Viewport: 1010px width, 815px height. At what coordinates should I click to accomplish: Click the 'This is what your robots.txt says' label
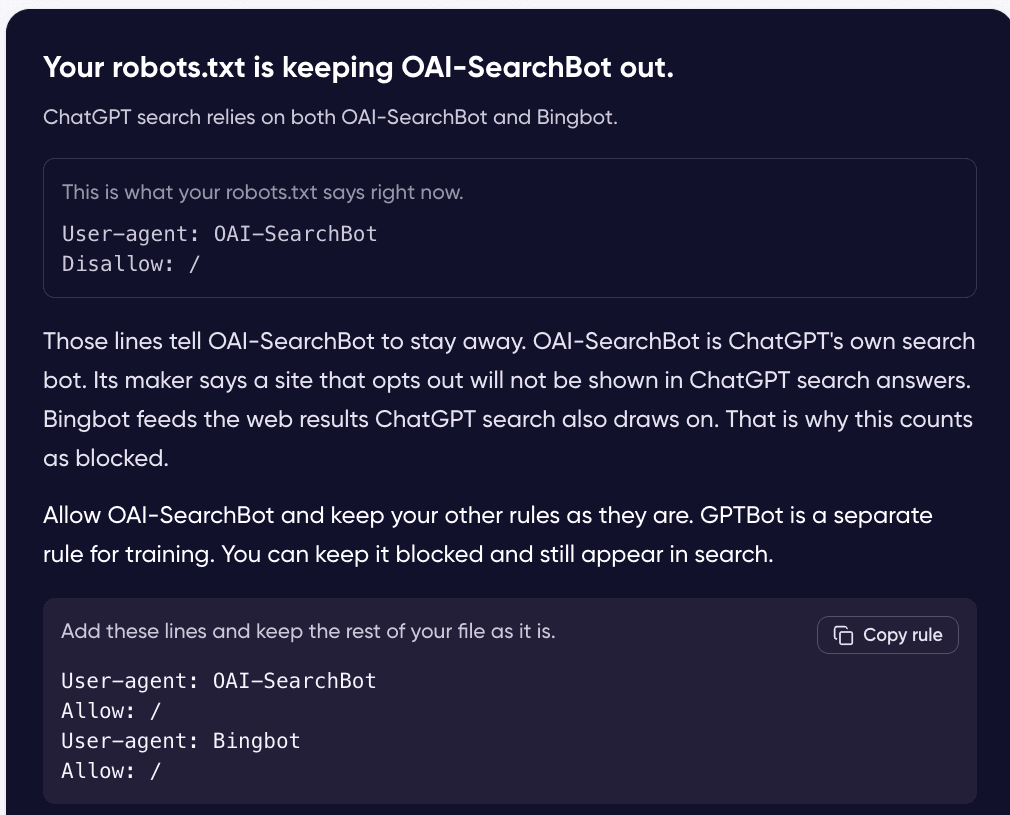point(263,192)
